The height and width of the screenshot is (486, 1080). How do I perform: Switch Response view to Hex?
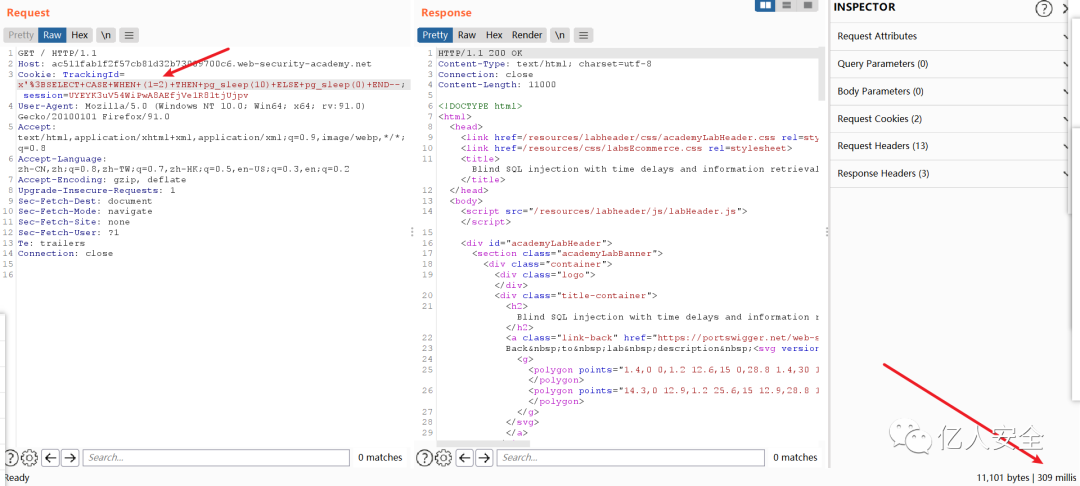(x=494, y=34)
